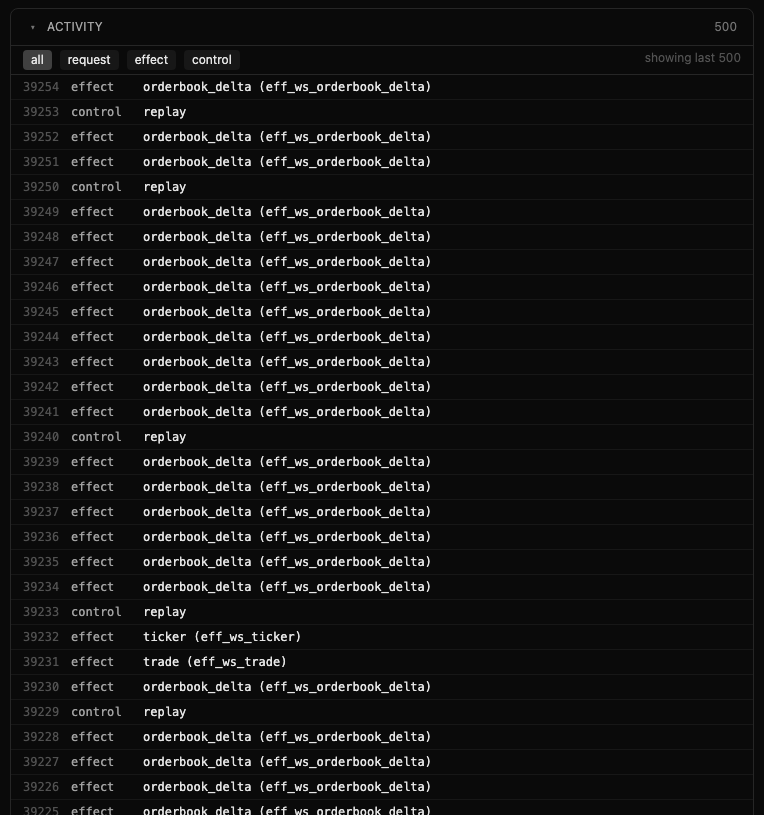Open the 500 count indicator
This screenshot has height=815, width=764.
tap(726, 27)
